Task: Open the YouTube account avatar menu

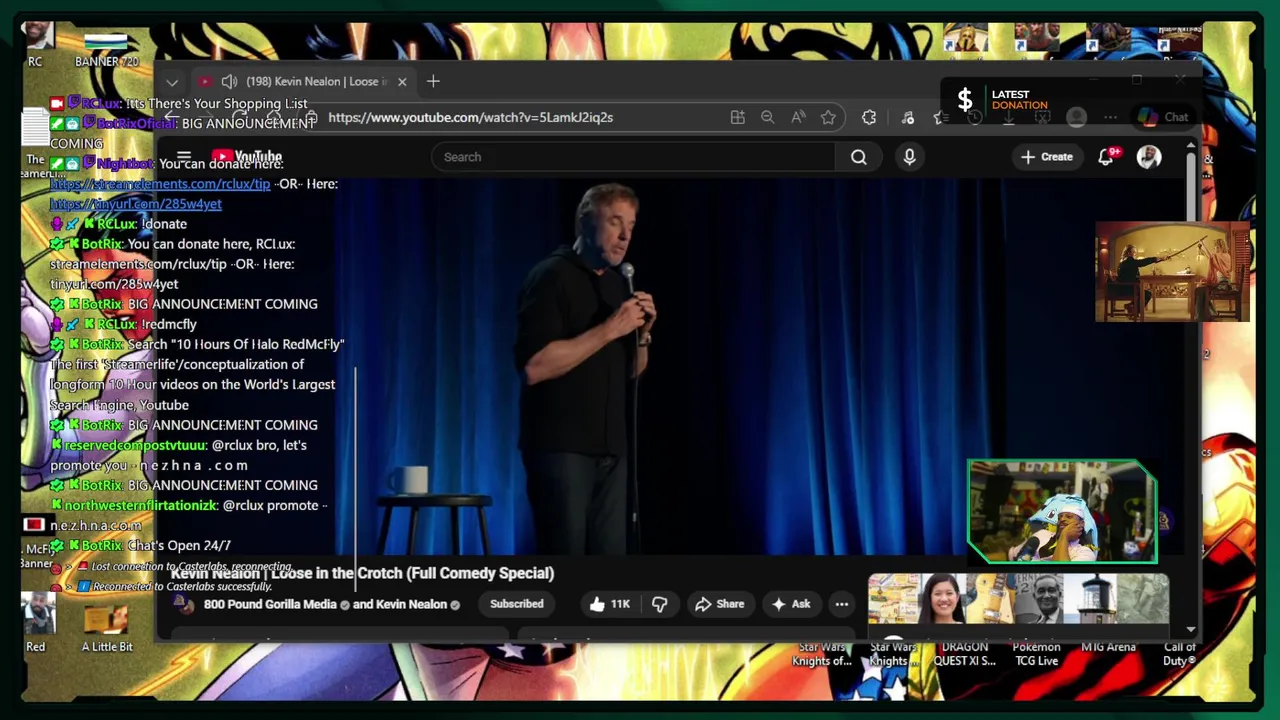Action: tap(1149, 157)
